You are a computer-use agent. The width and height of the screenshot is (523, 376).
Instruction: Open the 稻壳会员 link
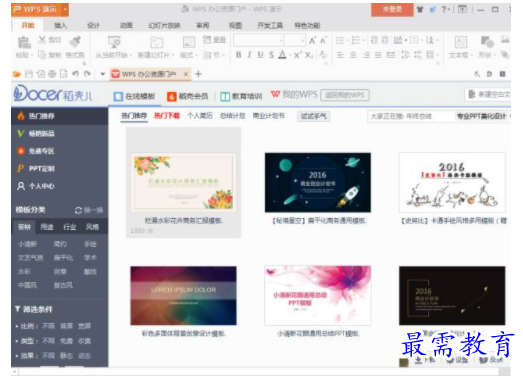coord(187,96)
